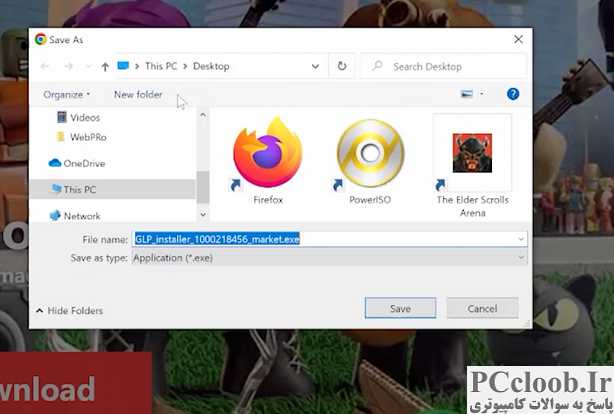This screenshot has height=414, width=614.
Task: Select the PowerISO shortcut icon
Action: pyautogui.click(x=370, y=153)
